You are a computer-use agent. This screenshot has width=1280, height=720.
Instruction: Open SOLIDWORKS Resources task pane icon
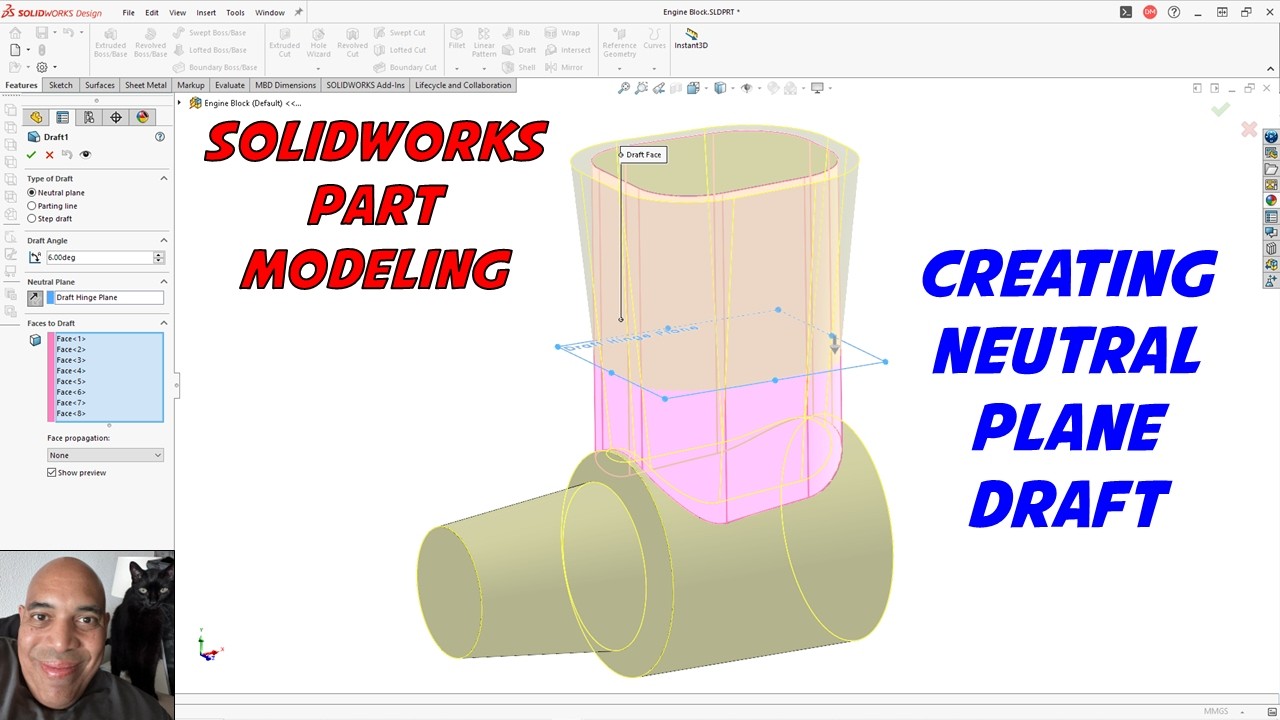(1271, 137)
